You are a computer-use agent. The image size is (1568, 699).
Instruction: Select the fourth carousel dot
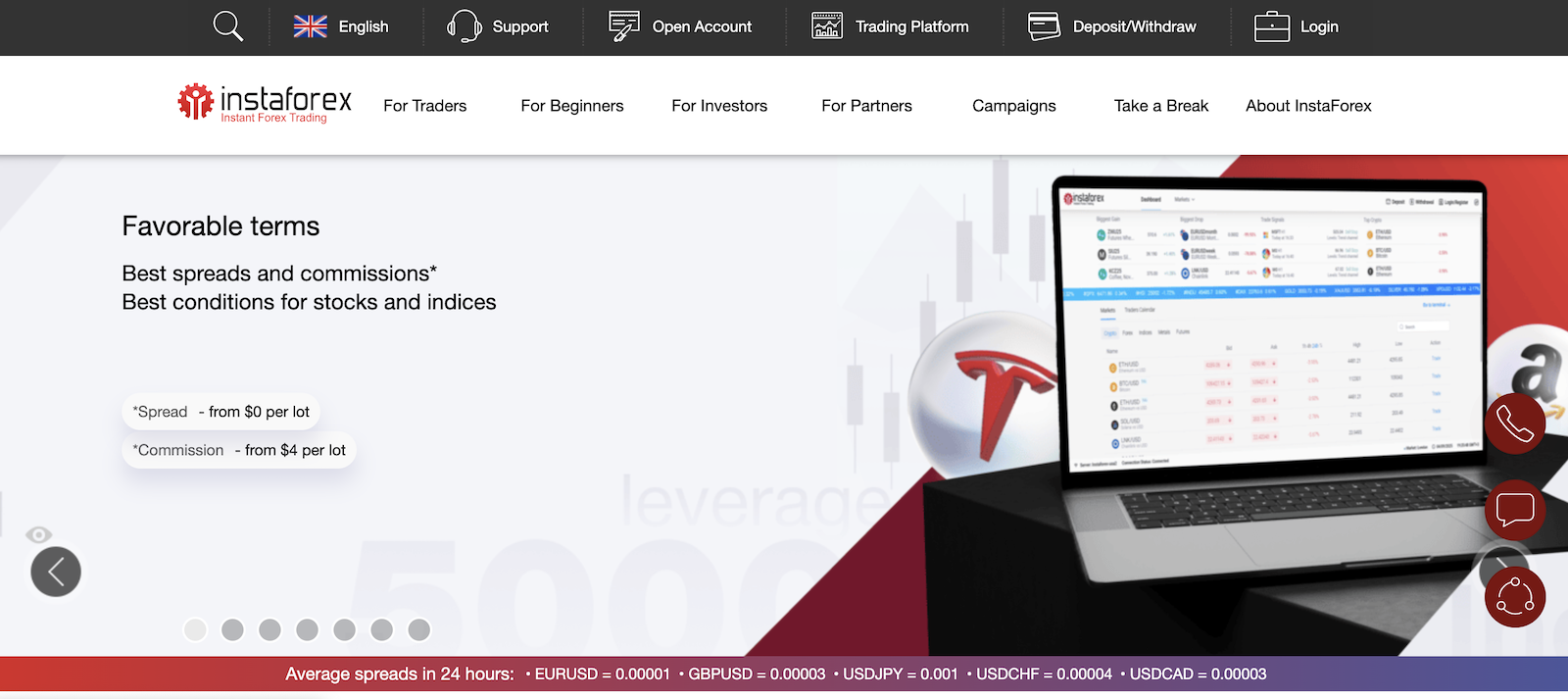[307, 629]
